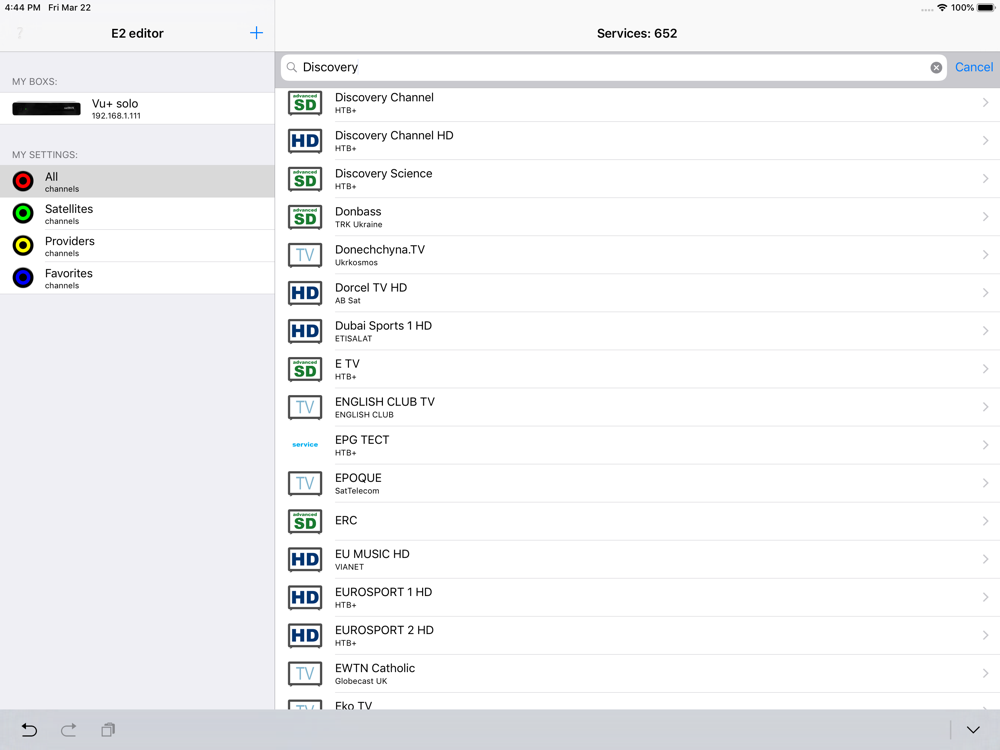Screen dimensions: 1000x750
Task: Select the ENGLISH CLUB TV title
Action: (385, 402)
